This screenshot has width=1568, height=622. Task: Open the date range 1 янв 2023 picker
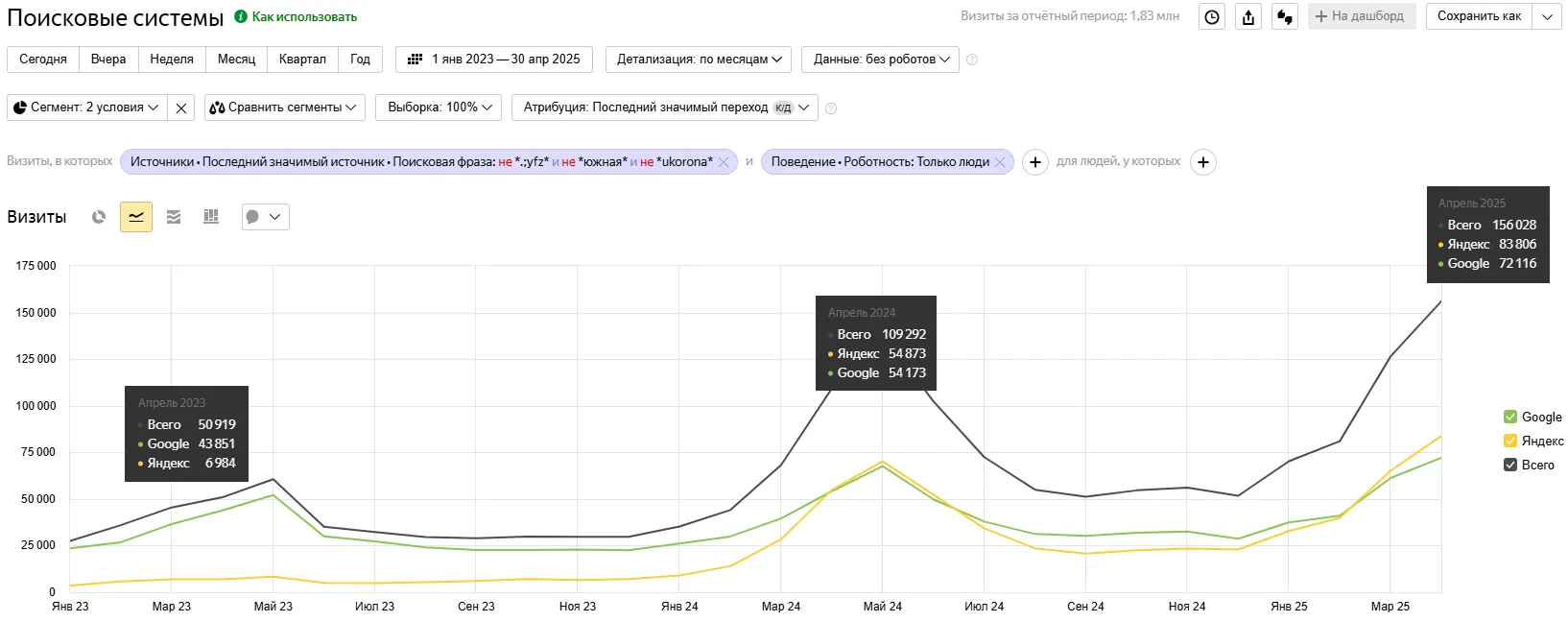tap(494, 60)
